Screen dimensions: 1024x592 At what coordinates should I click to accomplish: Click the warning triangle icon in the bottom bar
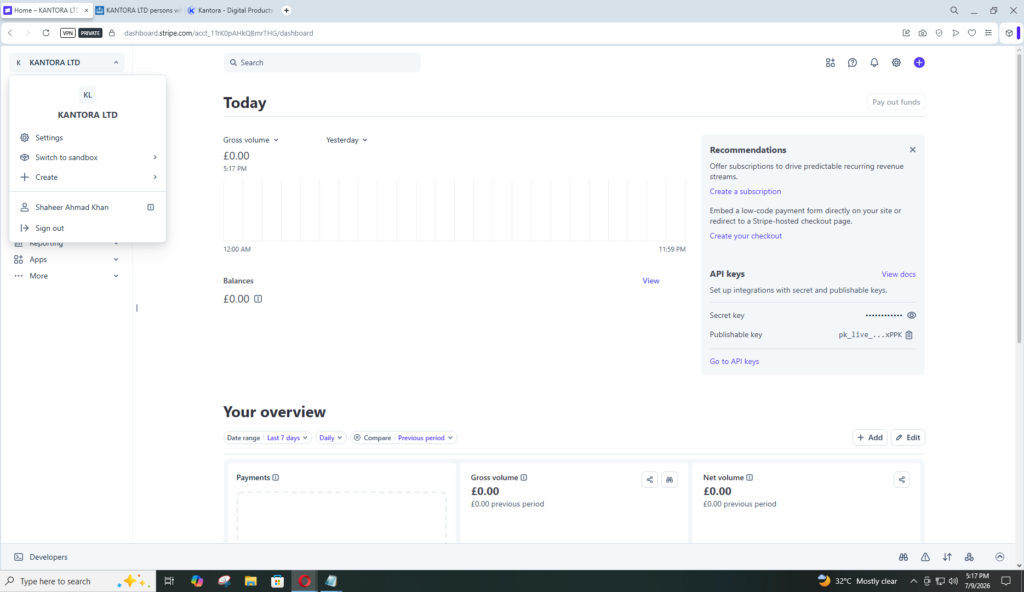tap(925, 557)
